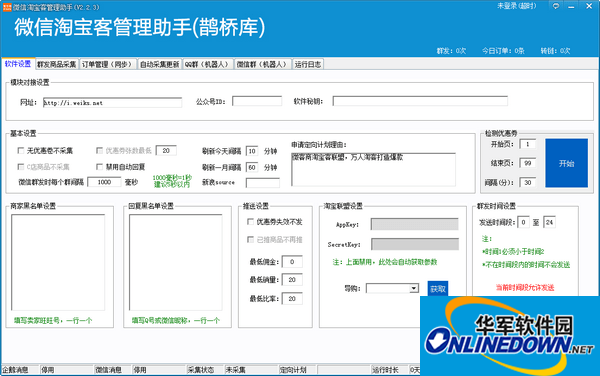This screenshot has width=600, height=376.
Task: Edit the 最低销量 field
Action: pos(292,280)
